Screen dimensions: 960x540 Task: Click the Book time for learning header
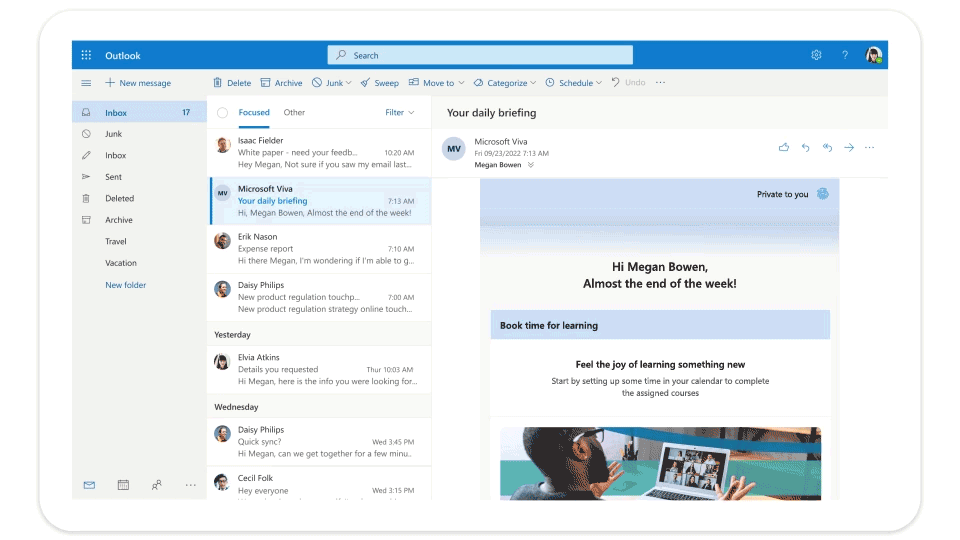[660, 325]
